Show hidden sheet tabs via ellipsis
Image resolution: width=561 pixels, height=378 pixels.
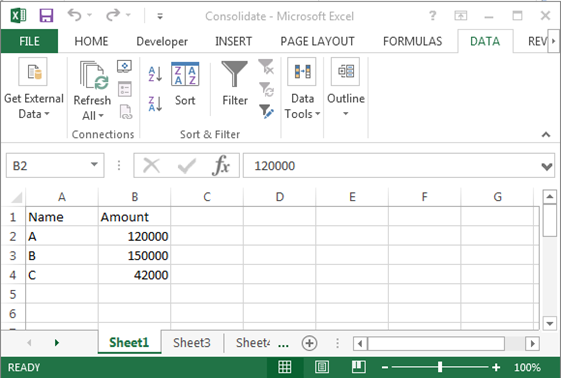coord(283,344)
